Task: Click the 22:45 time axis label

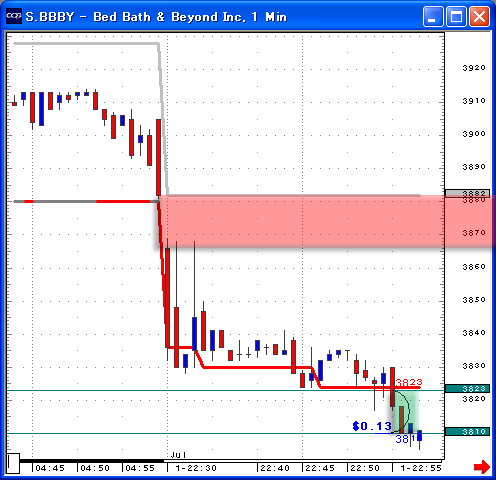Action: (x=320, y=468)
